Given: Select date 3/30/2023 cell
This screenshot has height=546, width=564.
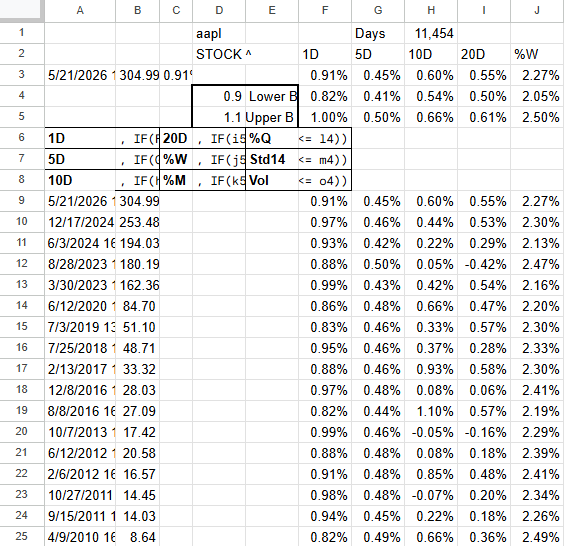Looking at the screenshot, I should tap(80, 285).
